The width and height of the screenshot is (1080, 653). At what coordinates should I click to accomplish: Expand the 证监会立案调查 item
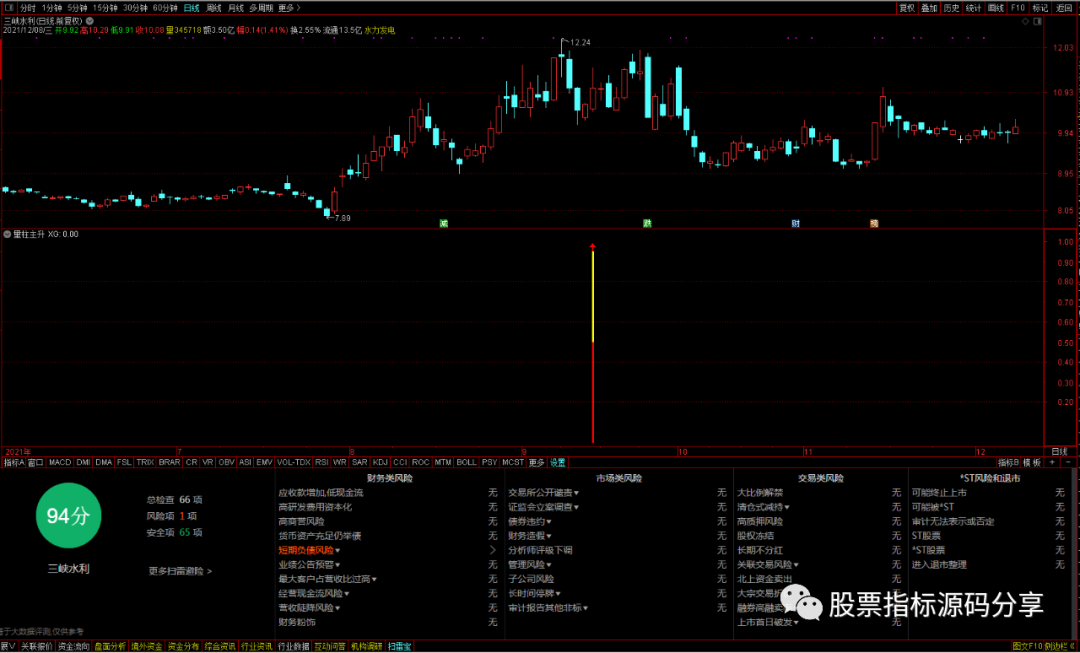tap(543, 507)
